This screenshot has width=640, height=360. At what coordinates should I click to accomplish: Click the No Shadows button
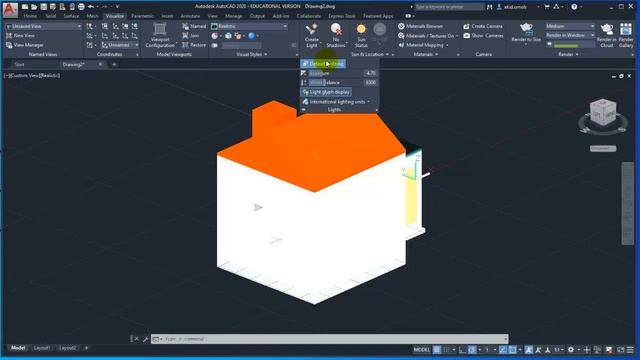click(x=336, y=36)
